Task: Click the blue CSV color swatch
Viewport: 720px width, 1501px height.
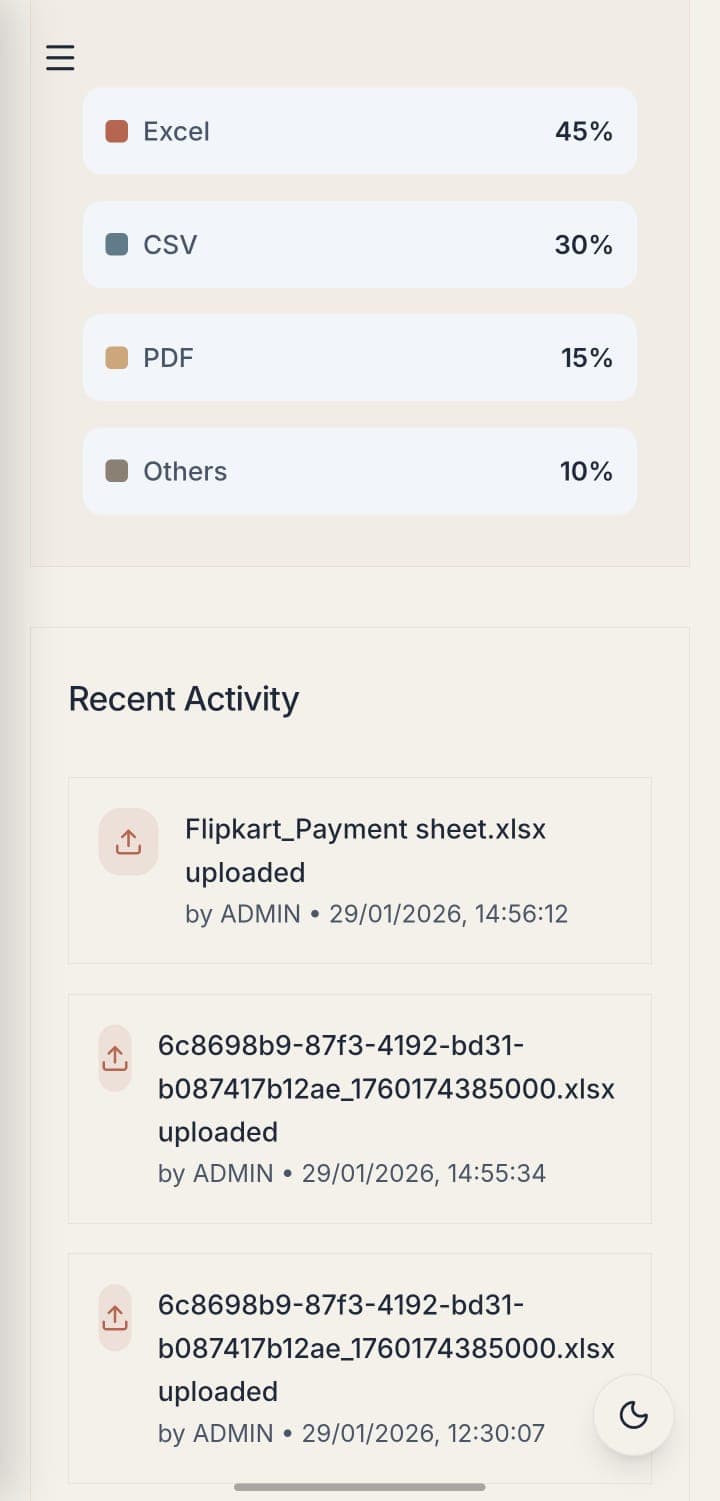Action: click(x=117, y=245)
